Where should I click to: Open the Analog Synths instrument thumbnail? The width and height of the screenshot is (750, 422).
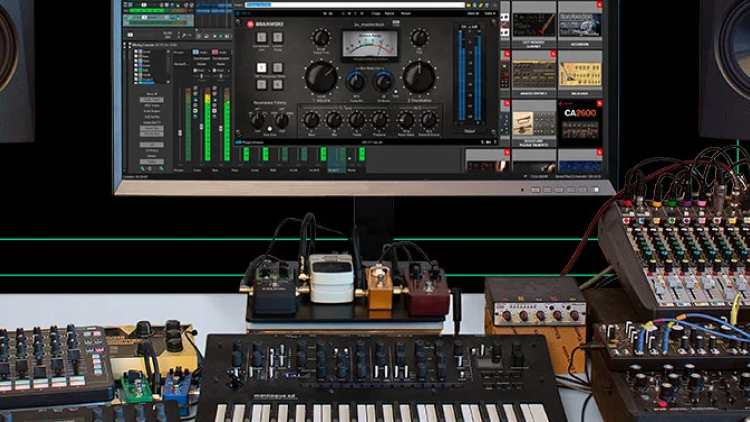pos(534,73)
